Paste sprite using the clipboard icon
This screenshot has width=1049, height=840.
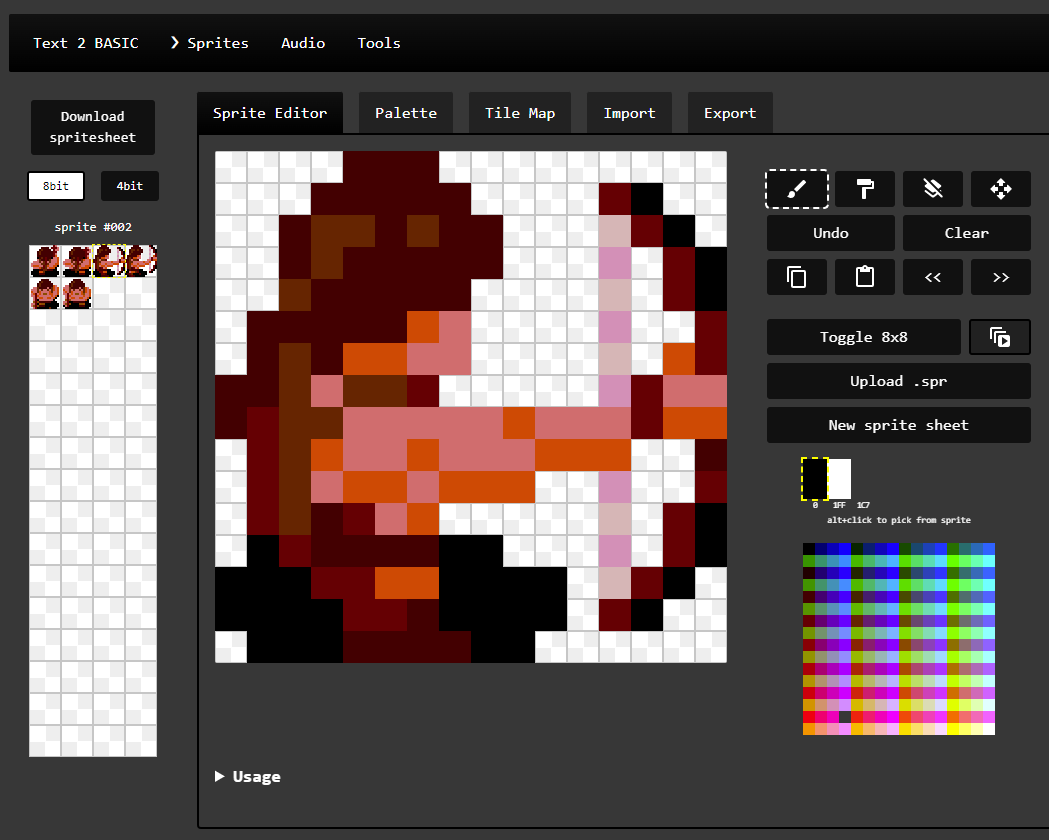tap(865, 277)
